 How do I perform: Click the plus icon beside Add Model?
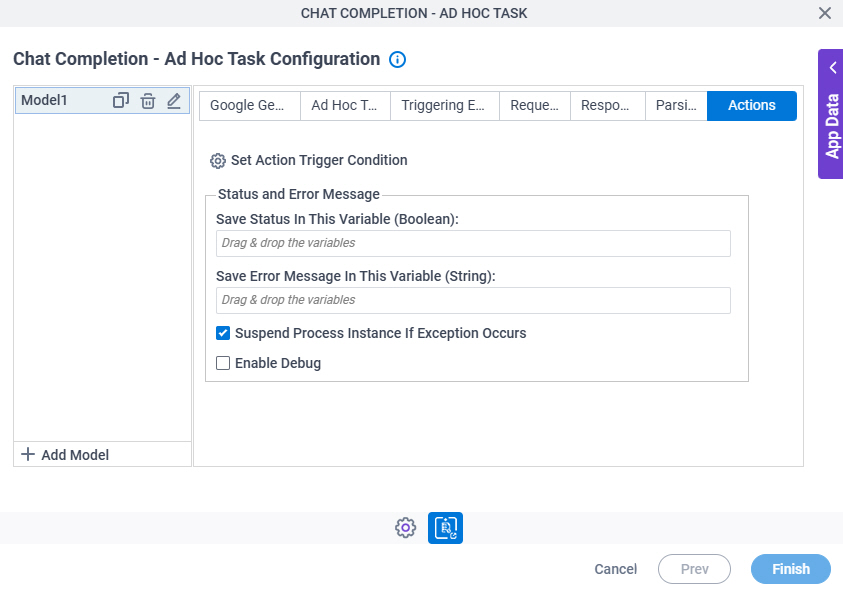tap(28, 454)
